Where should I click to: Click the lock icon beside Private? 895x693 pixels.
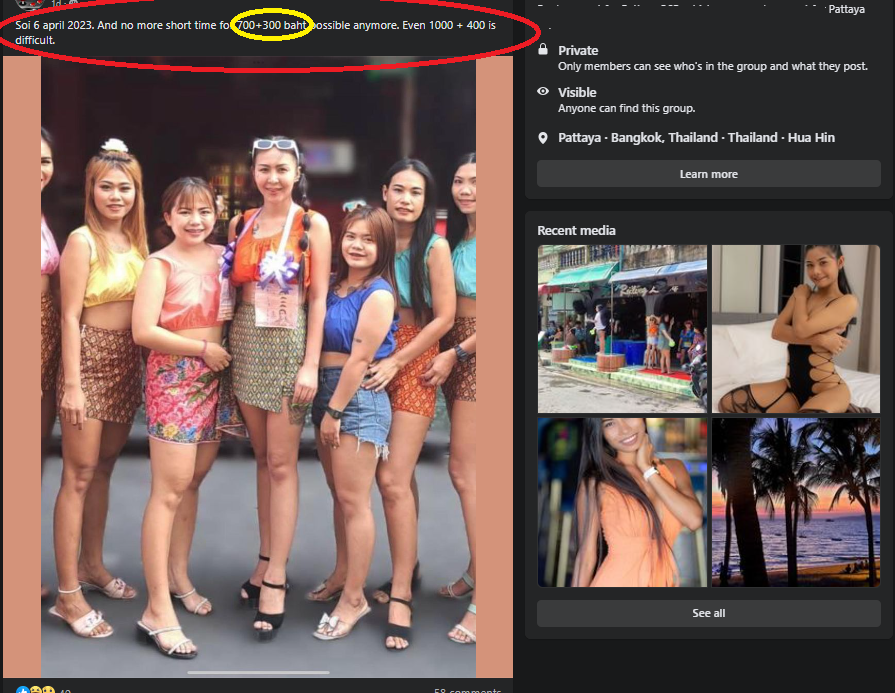(x=543, y=50)
